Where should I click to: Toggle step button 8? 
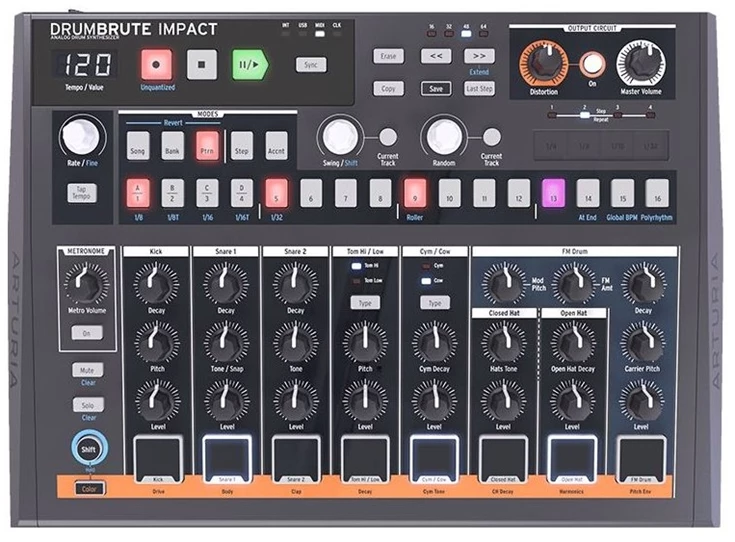(x=380, y=193)
